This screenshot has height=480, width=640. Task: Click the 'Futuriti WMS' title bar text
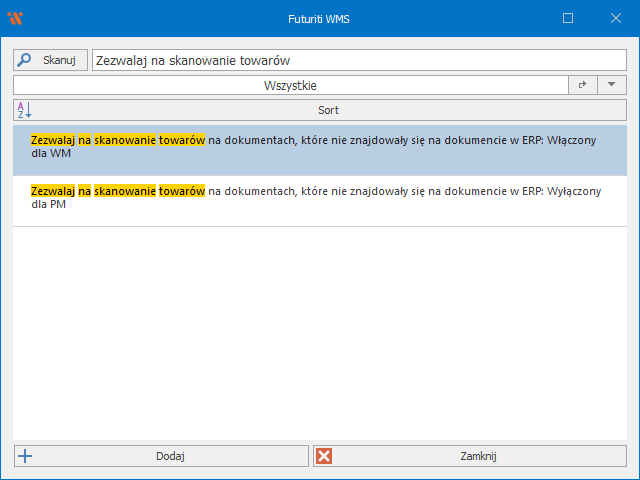[x=319, y=18]
